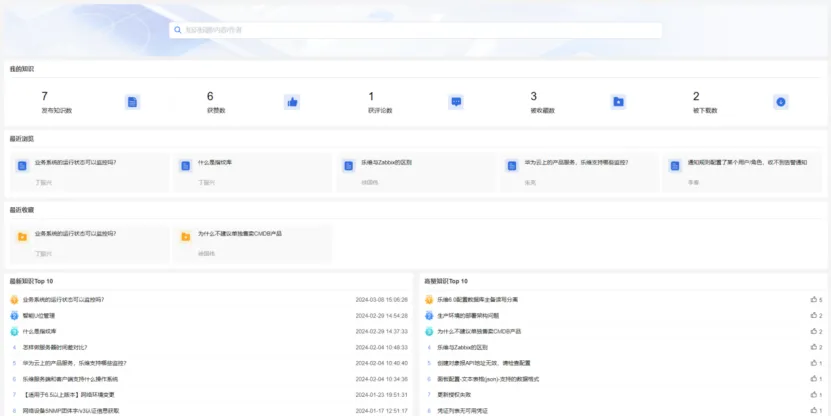This screenshot has width=831, height=416.
Task: Open top-liked article '创建对象报API地址无效'
Action: click(489, 363)
